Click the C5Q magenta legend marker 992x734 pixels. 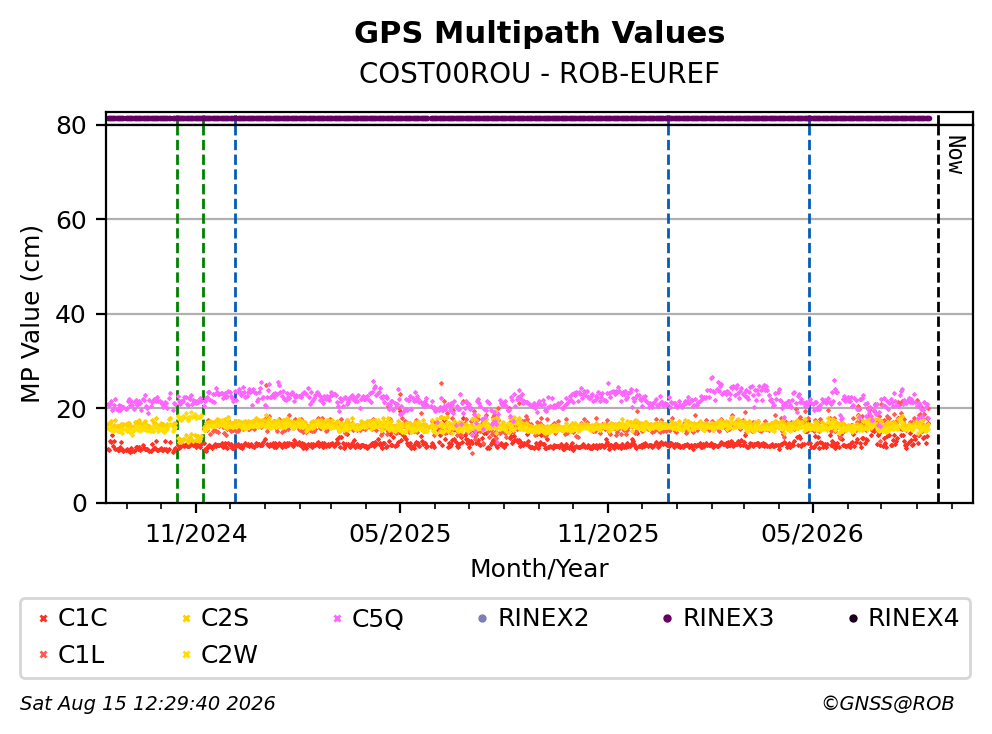point(337,618)
